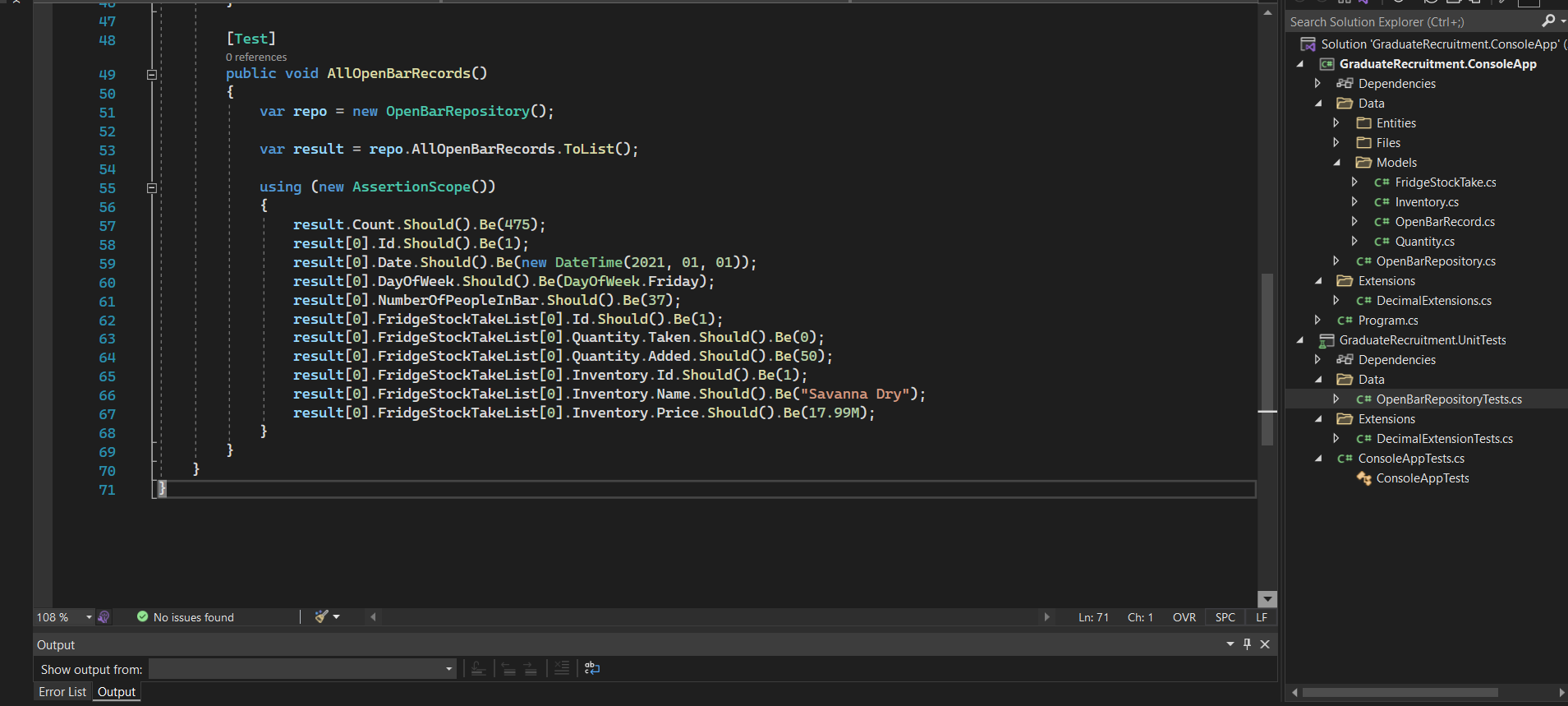Click the IntelliCode health indicator icon

pos(103,617)
